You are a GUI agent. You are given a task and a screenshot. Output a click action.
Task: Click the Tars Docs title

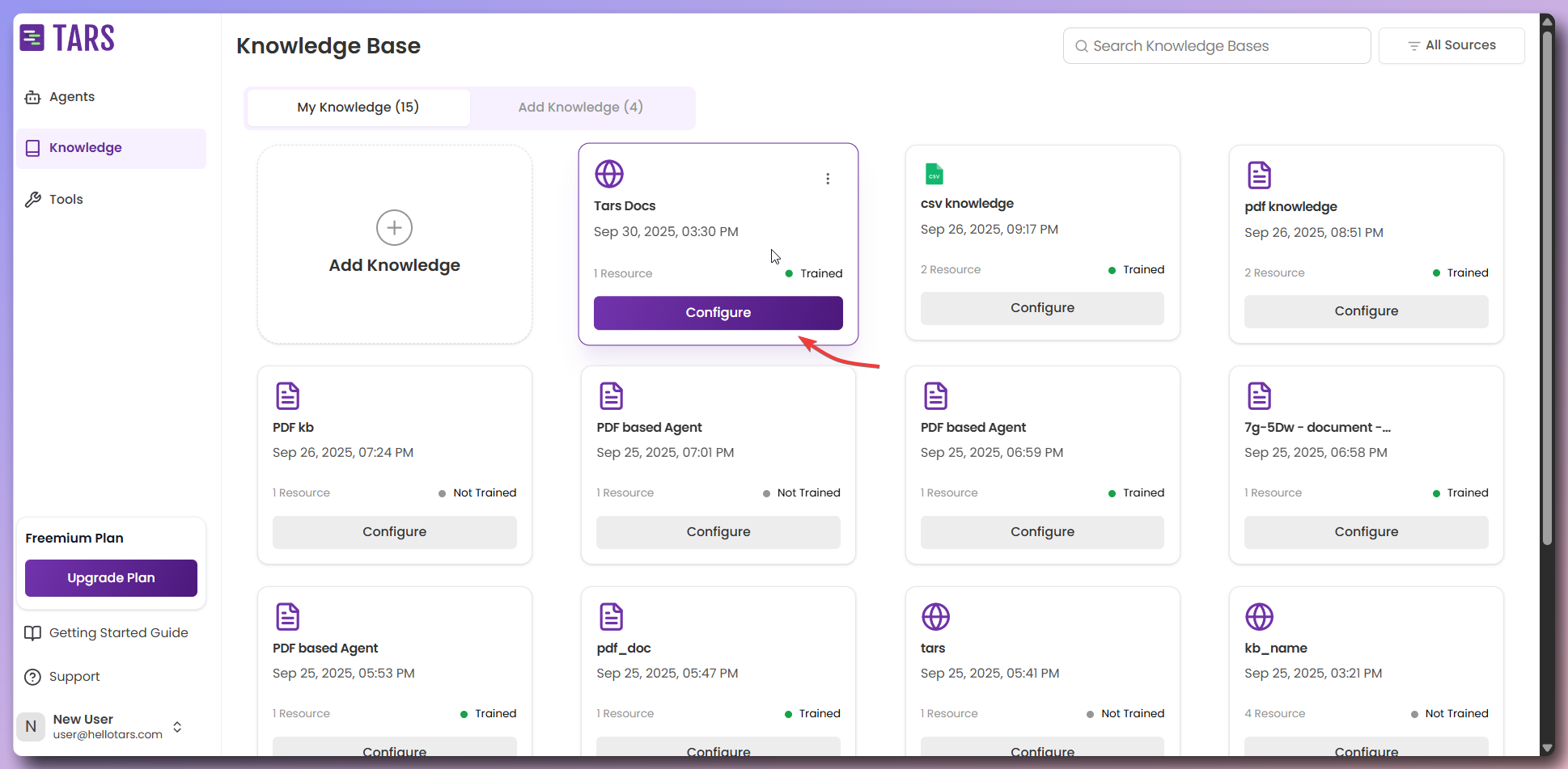click(625, 206)
